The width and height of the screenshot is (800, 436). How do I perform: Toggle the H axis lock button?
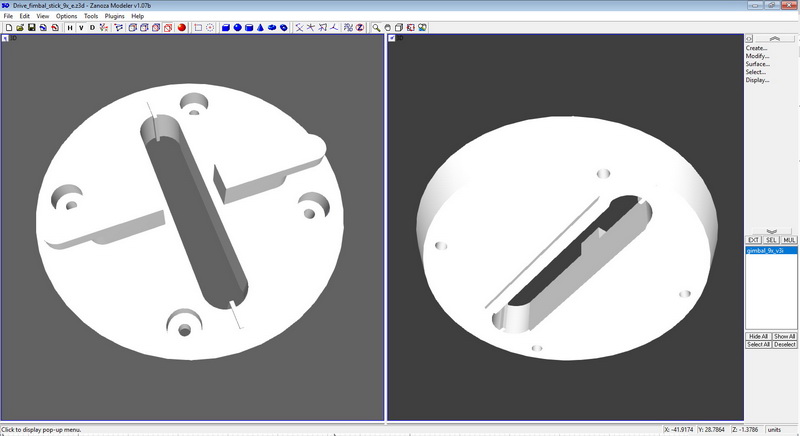[x=69, y=27]
